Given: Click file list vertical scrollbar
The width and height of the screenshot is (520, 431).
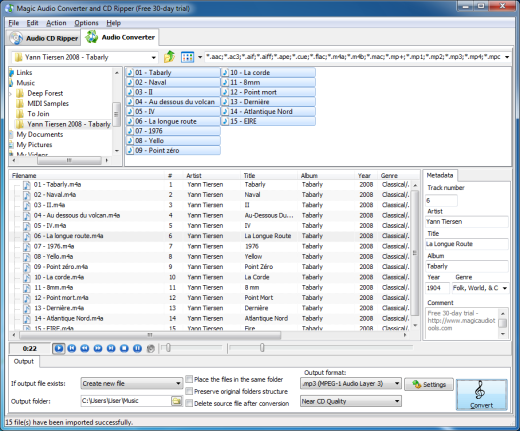Looking at the screenshot, I should [x=415, y=253].
